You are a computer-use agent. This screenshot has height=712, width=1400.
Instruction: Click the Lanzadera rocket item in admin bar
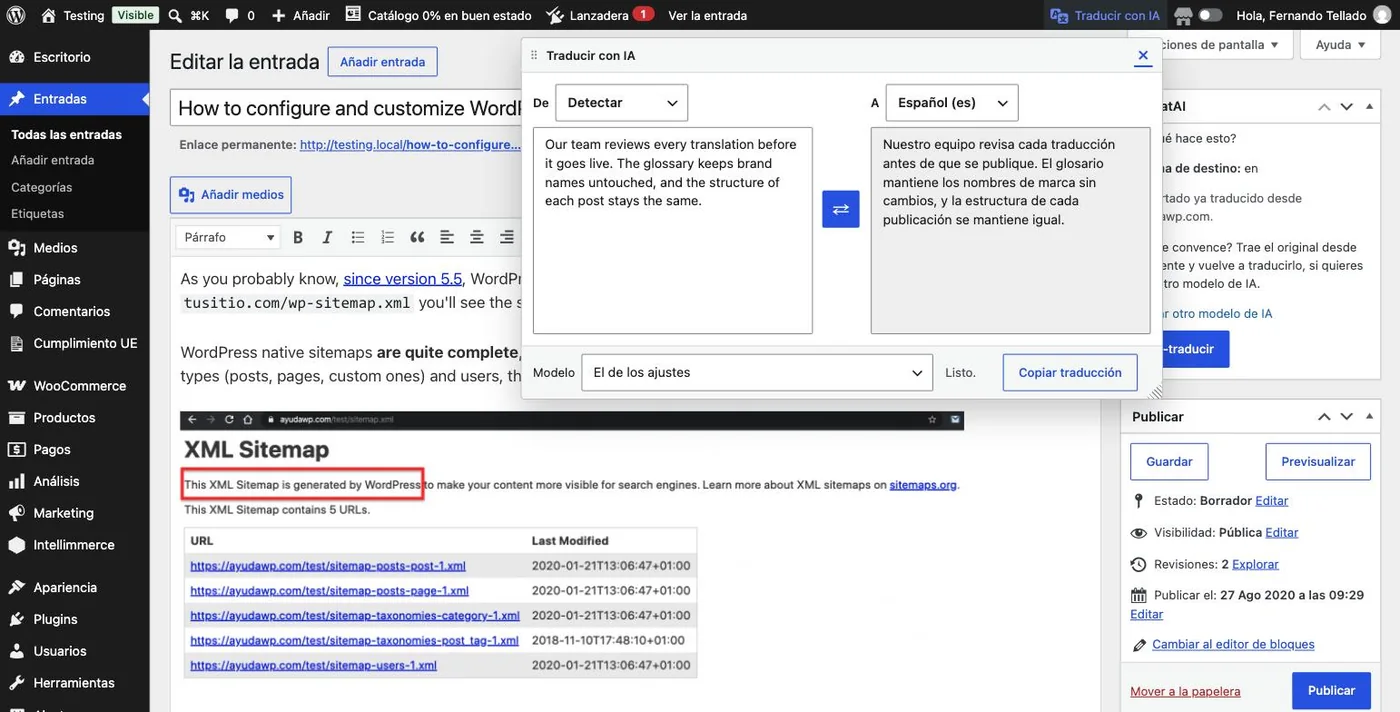[x=600, y=15]
